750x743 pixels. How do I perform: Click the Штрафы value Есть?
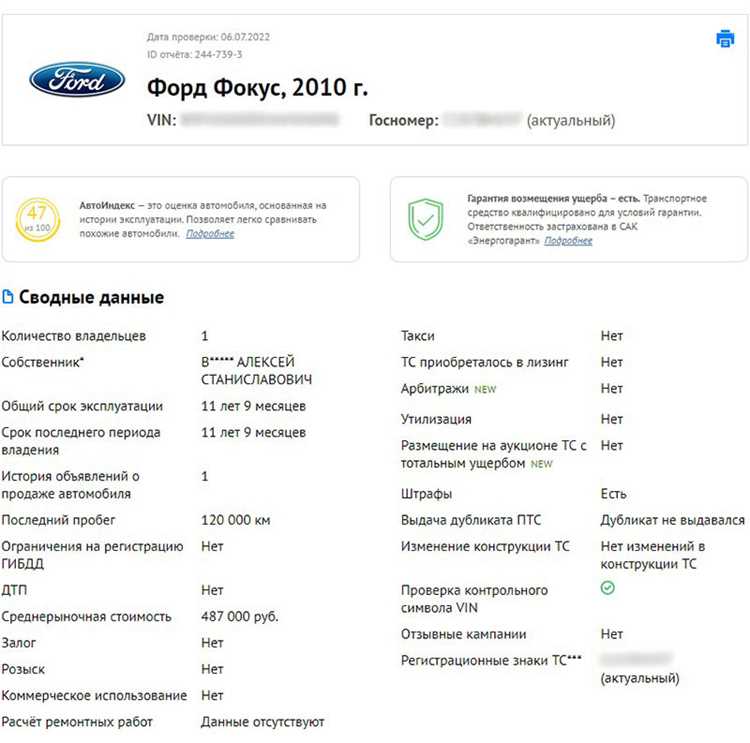point(614,494)
